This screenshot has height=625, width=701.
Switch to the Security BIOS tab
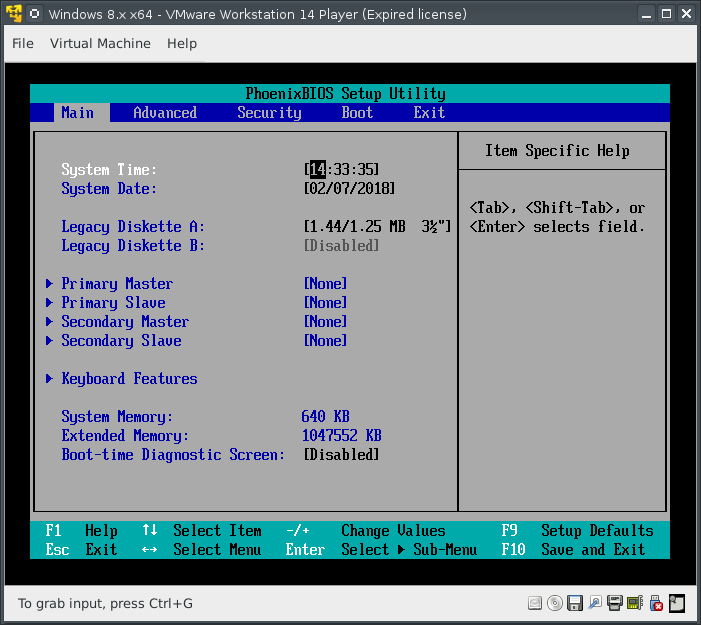coord(269,113)
